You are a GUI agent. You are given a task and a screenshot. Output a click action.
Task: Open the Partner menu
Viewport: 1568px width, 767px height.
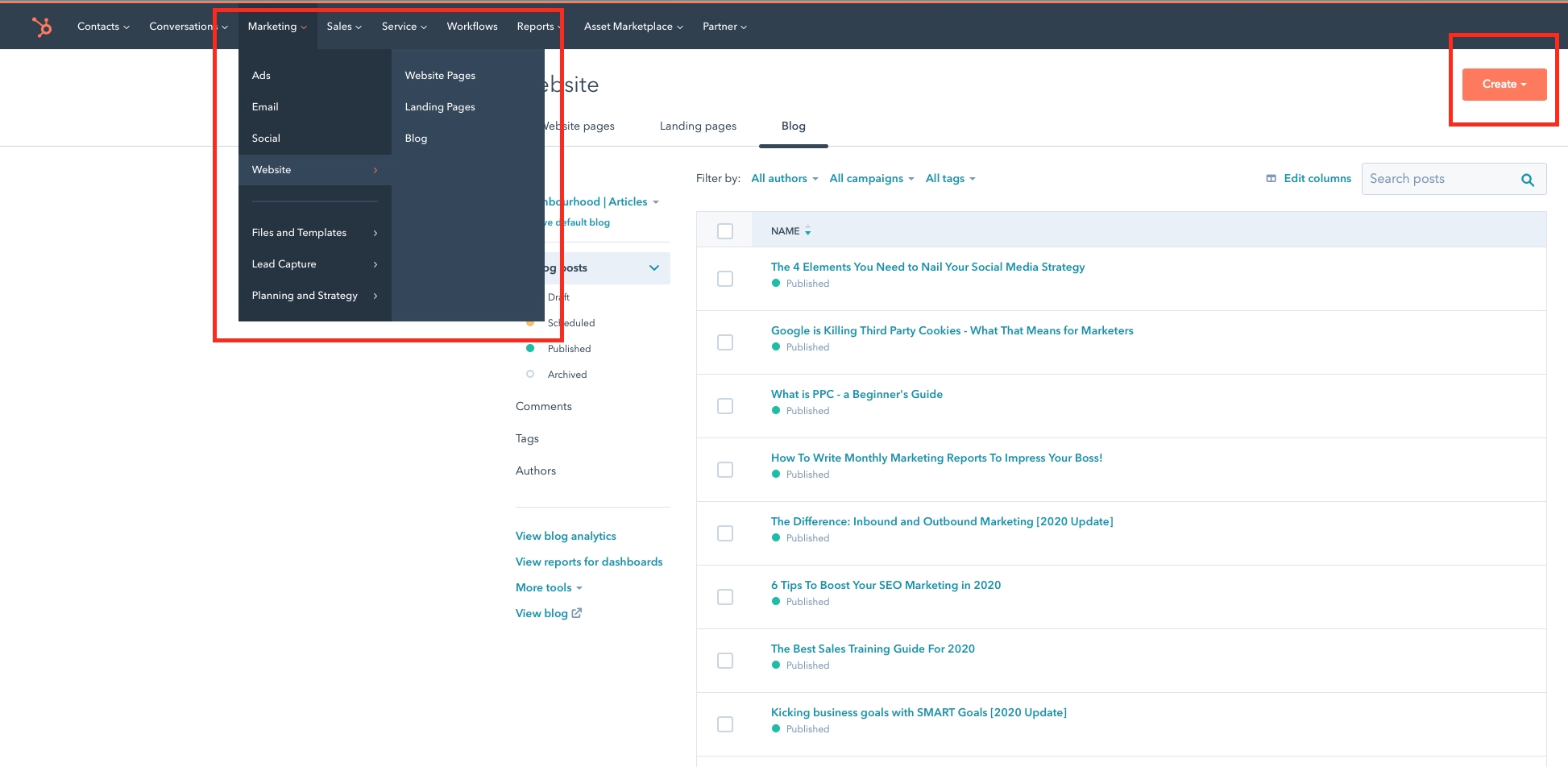point(724,27)
